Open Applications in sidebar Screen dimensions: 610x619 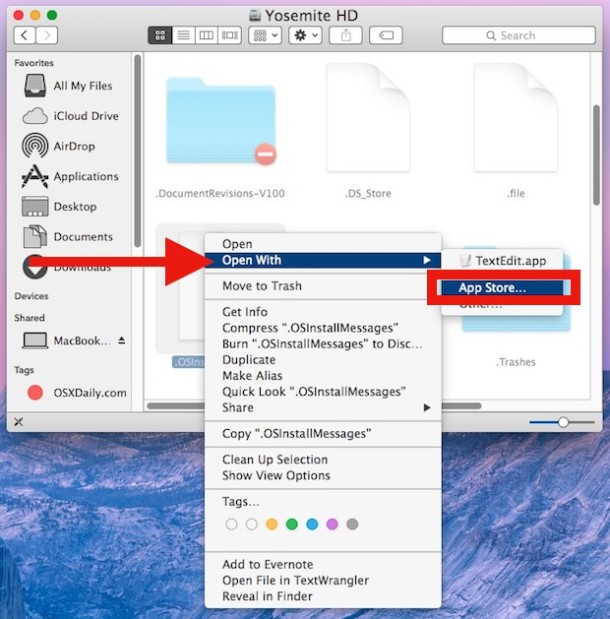(70, 176)
